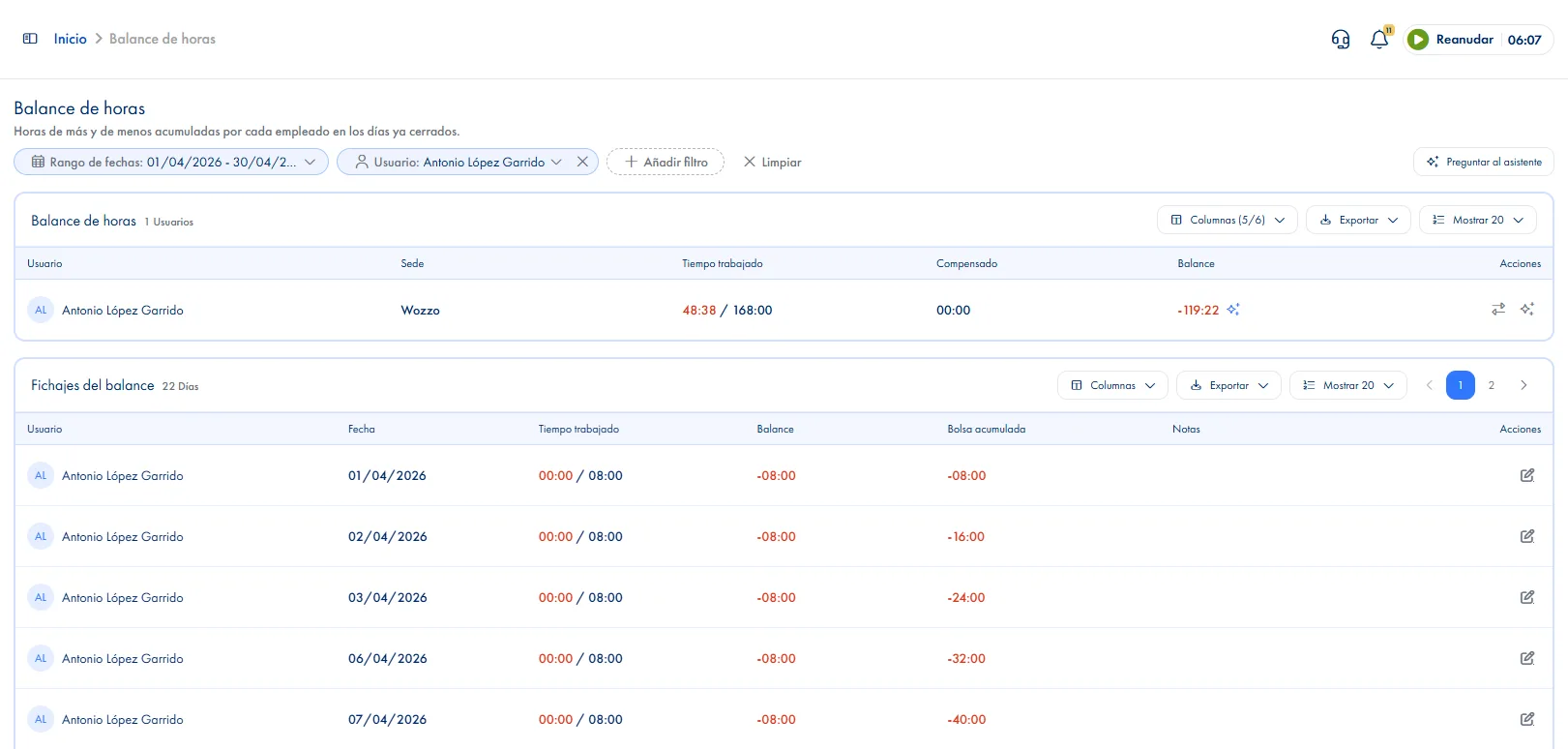Click the Tiempo trabajado header in Fichajes table
This screenshot has height=749, width=1568.
point(578,429)
